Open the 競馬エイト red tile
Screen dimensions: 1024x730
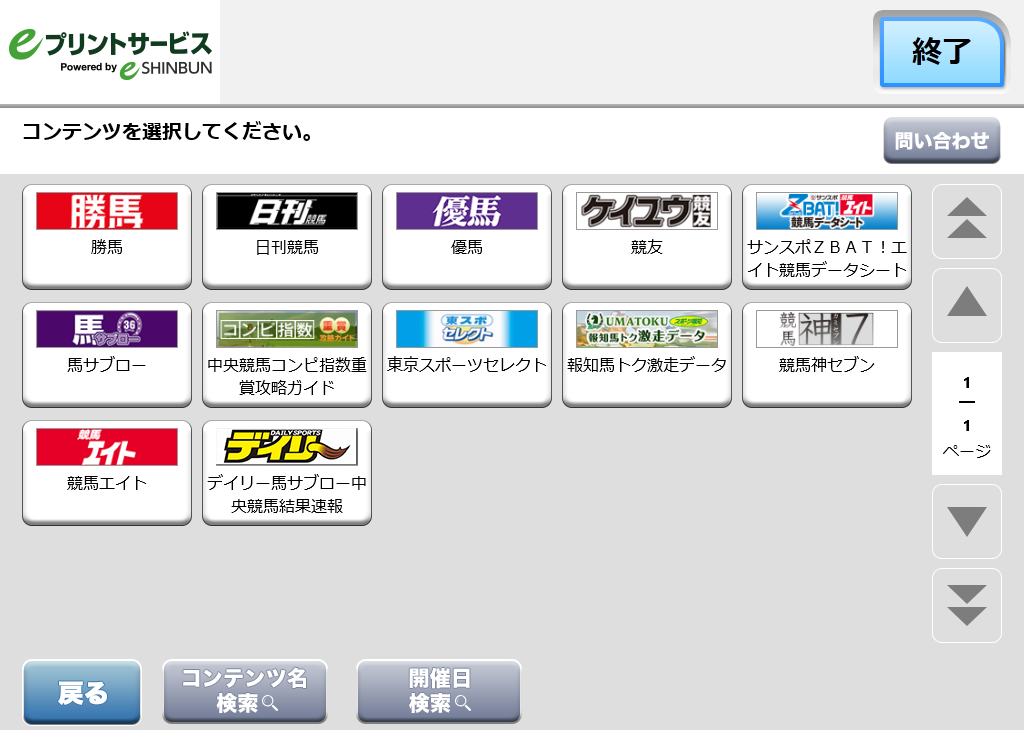107,473
